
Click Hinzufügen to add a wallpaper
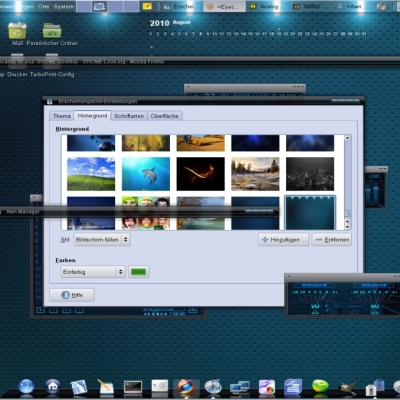pos(283,240)
